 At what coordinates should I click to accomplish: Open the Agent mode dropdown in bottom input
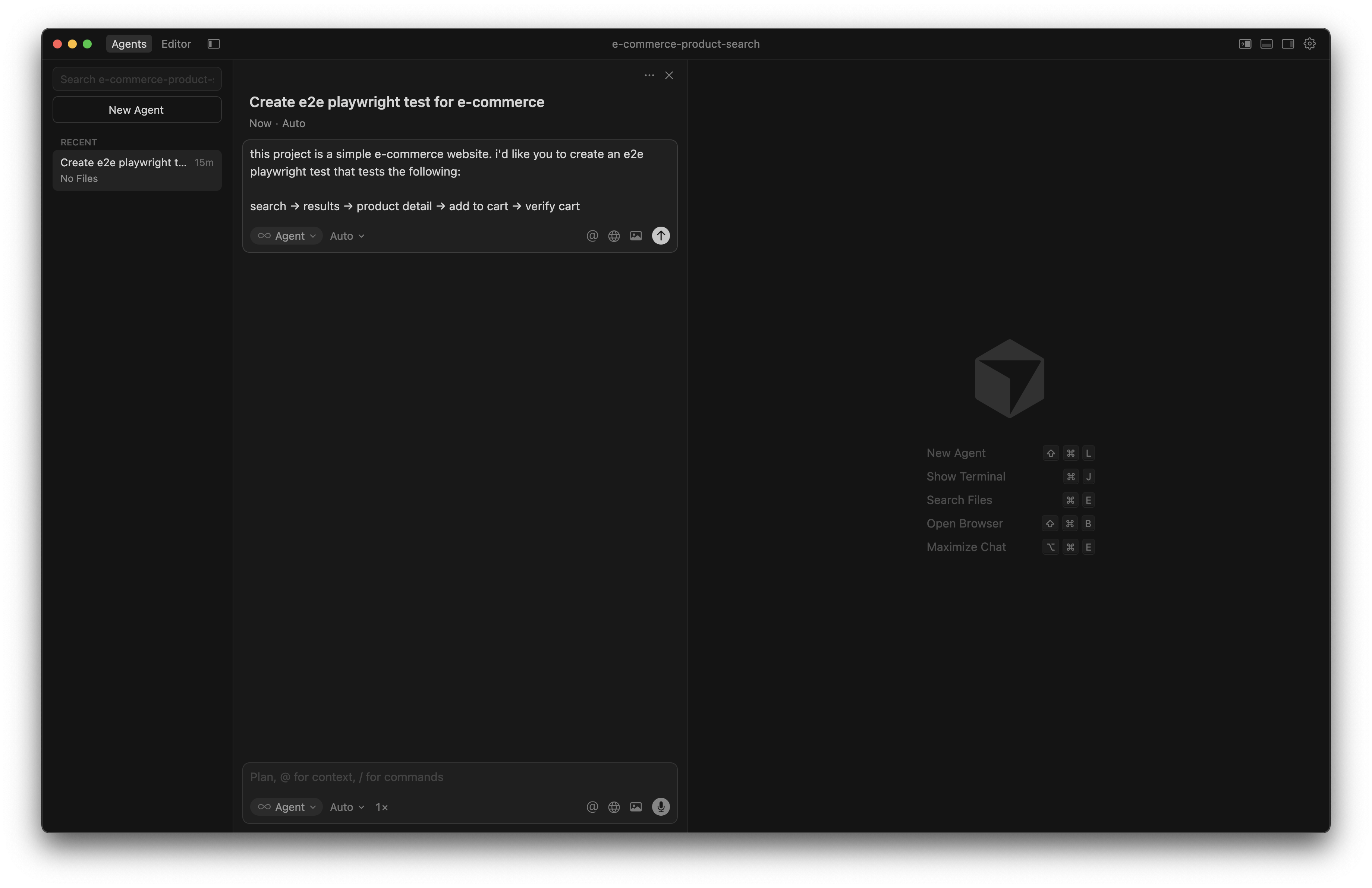[286, 807]
